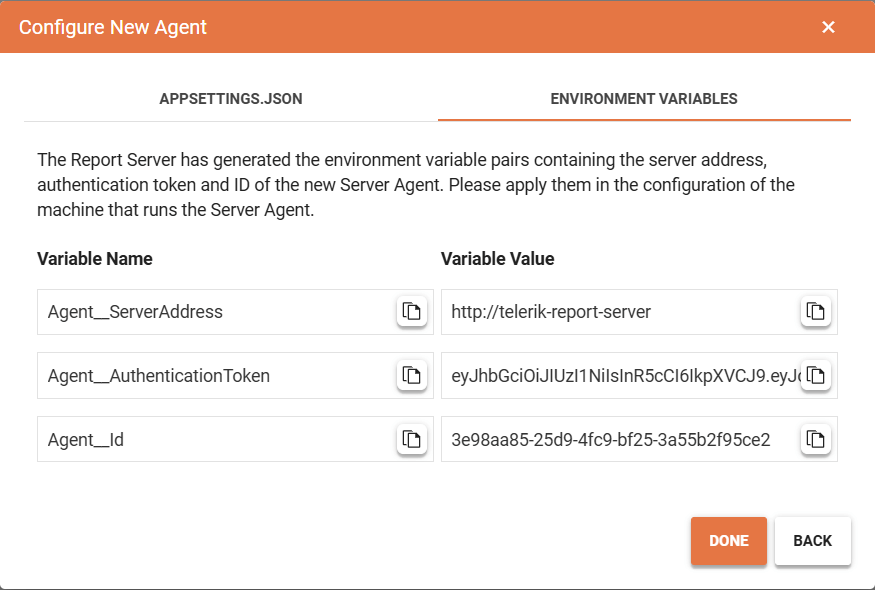The height and width of the screenshot is (590, 875).
Task: Close the Configure New Agent dialog
Action: [828, 27]
